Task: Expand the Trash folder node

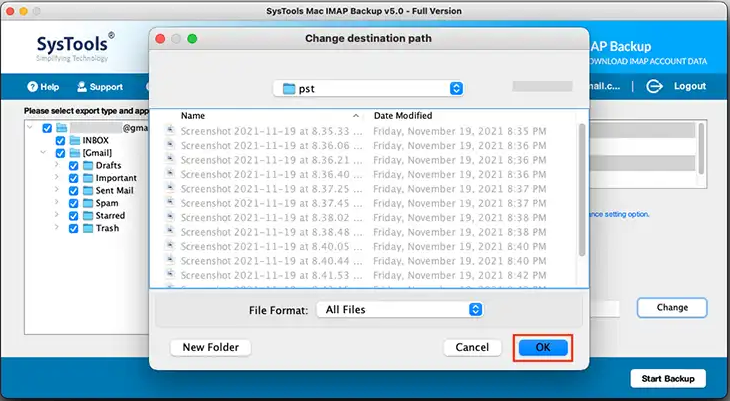Action: point(56,227)
